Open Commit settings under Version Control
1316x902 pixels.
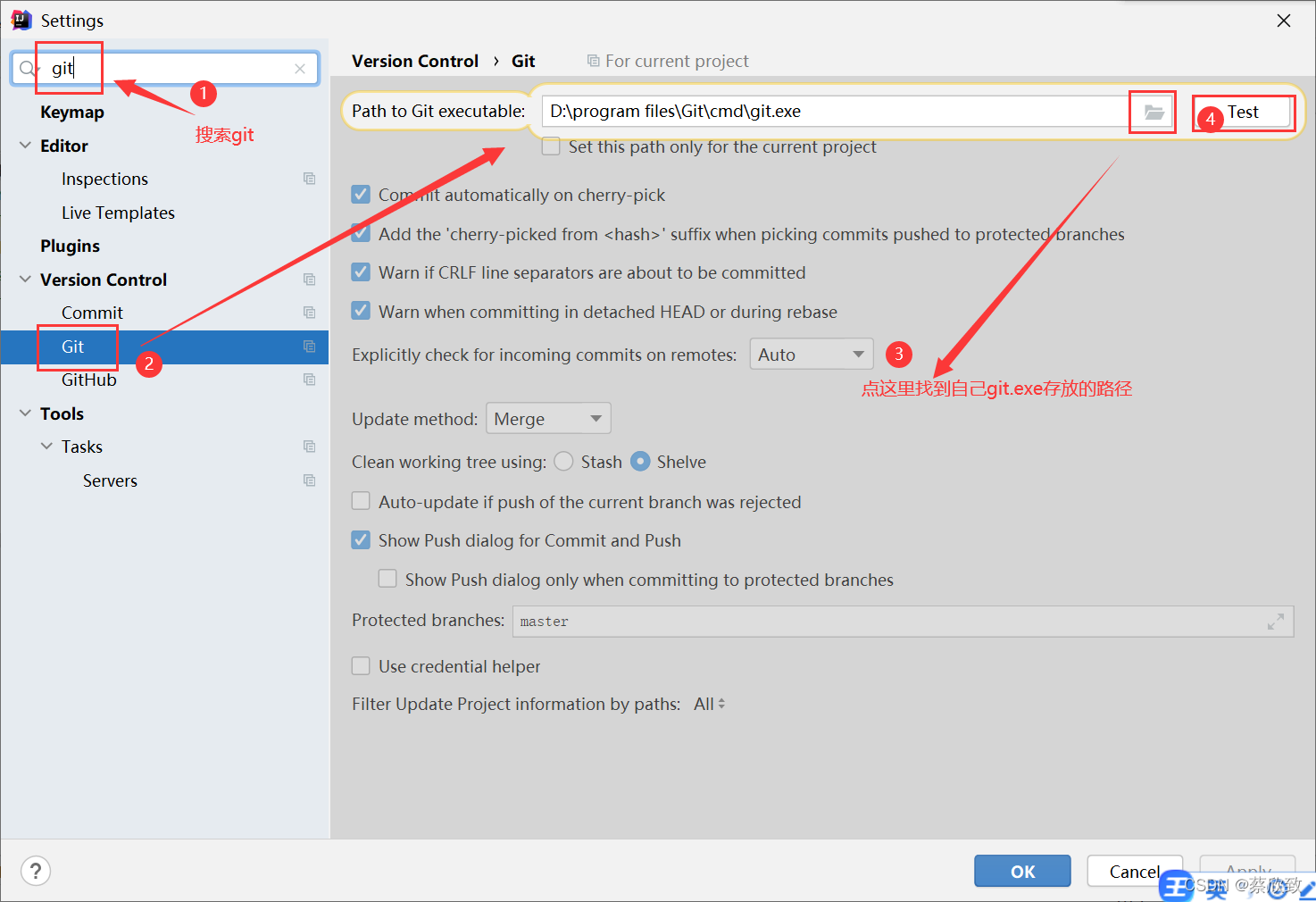click(x=92, y=313)
